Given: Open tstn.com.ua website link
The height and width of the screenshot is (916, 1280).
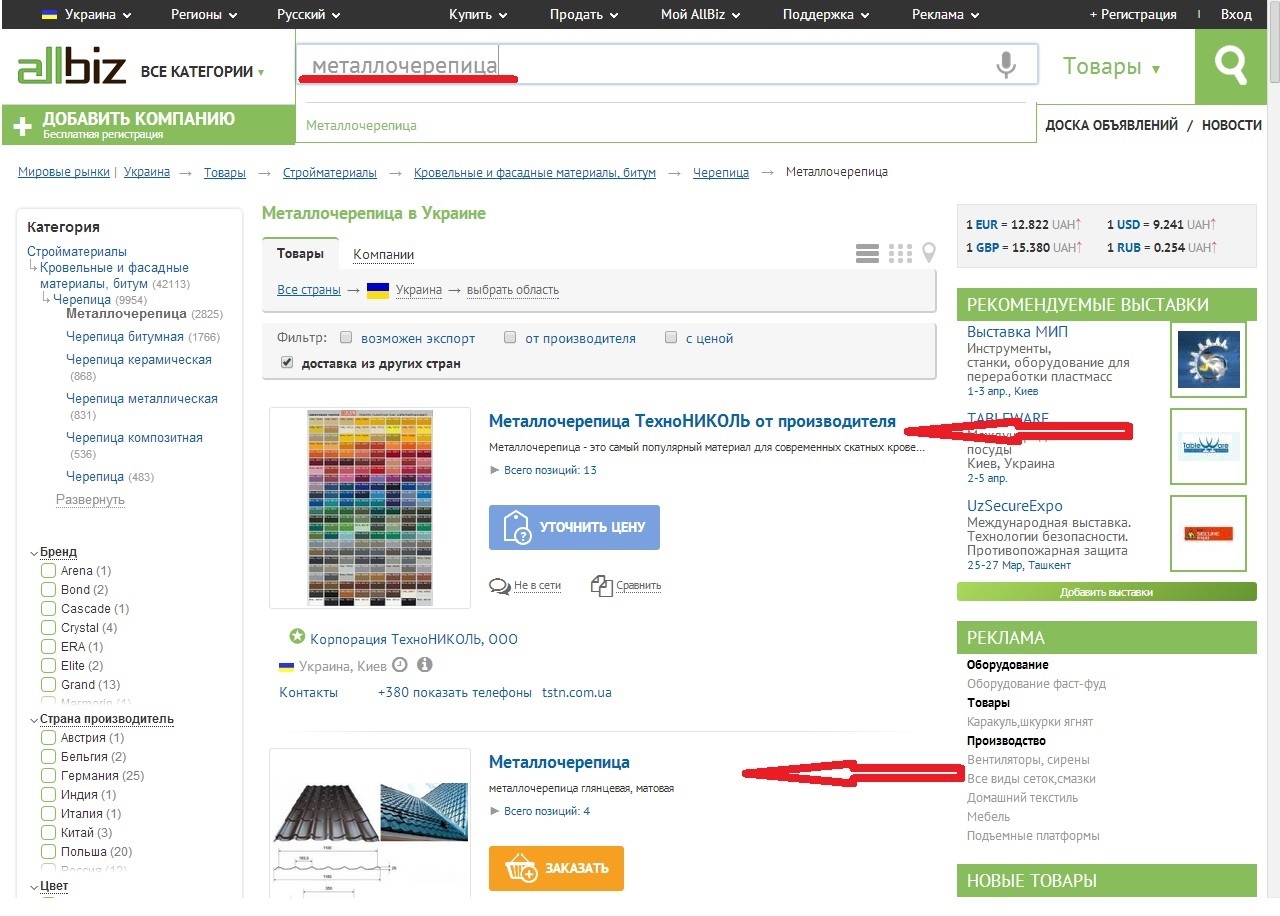Looking at the screenshot, I should point(577,692).
